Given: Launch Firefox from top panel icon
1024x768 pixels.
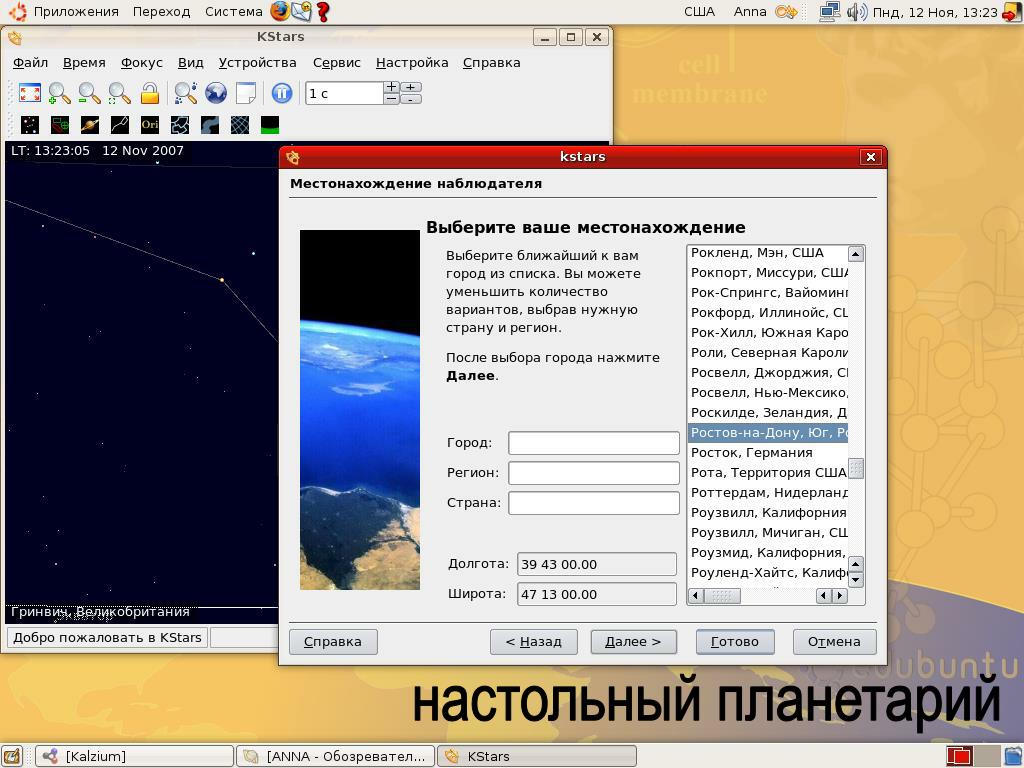Looking at the screenshot, I should pos(280,11).
